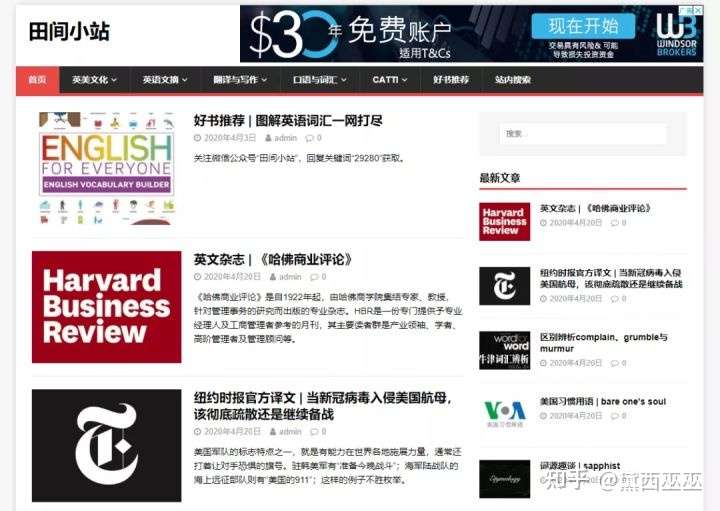Click the sidebar Harvard Business Review icon
720x511 pixels.
505,222
